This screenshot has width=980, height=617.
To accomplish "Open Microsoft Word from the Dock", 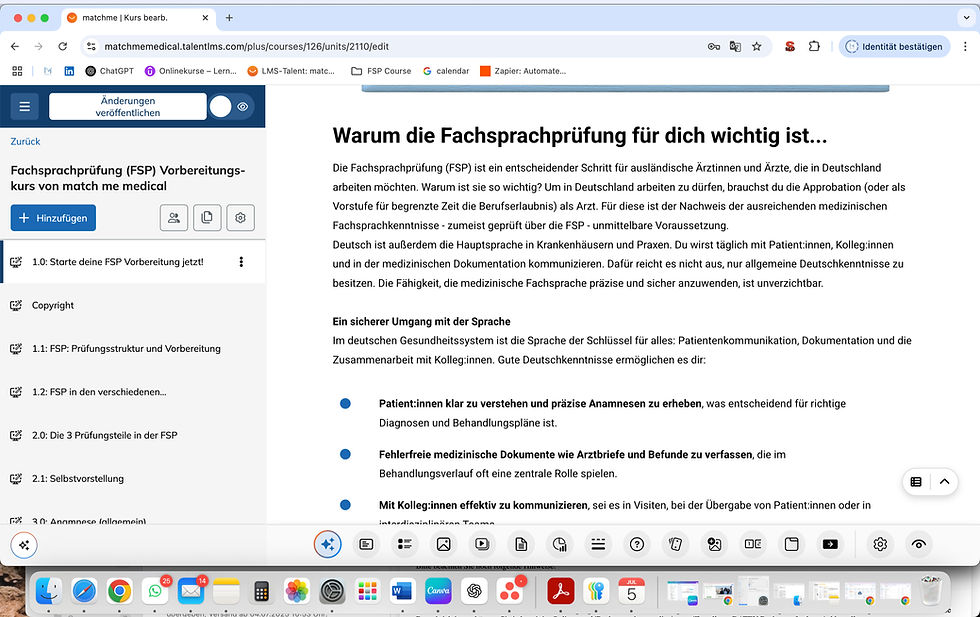I will click(x=402, y=591).
